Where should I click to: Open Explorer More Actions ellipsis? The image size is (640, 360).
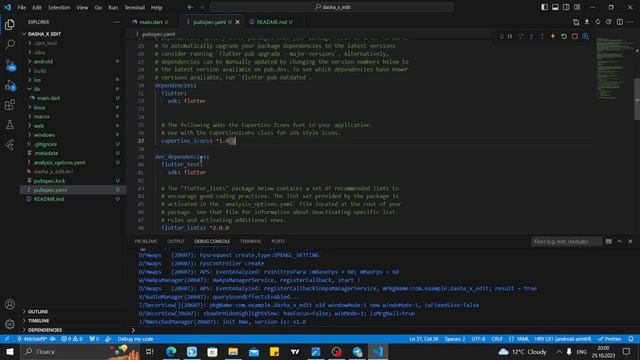[117, 22]
